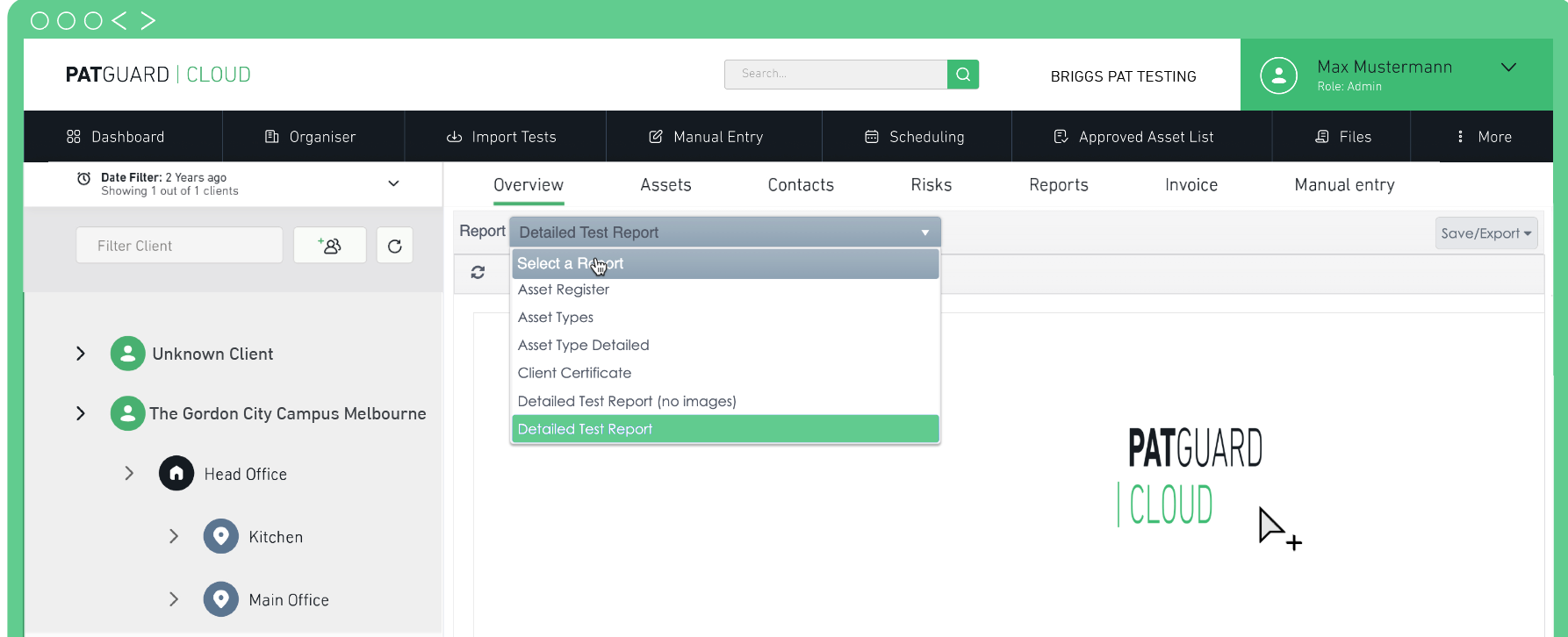1568x637 pixels.
Task: Click the Organiser icon
Action: tap(272, 137)
